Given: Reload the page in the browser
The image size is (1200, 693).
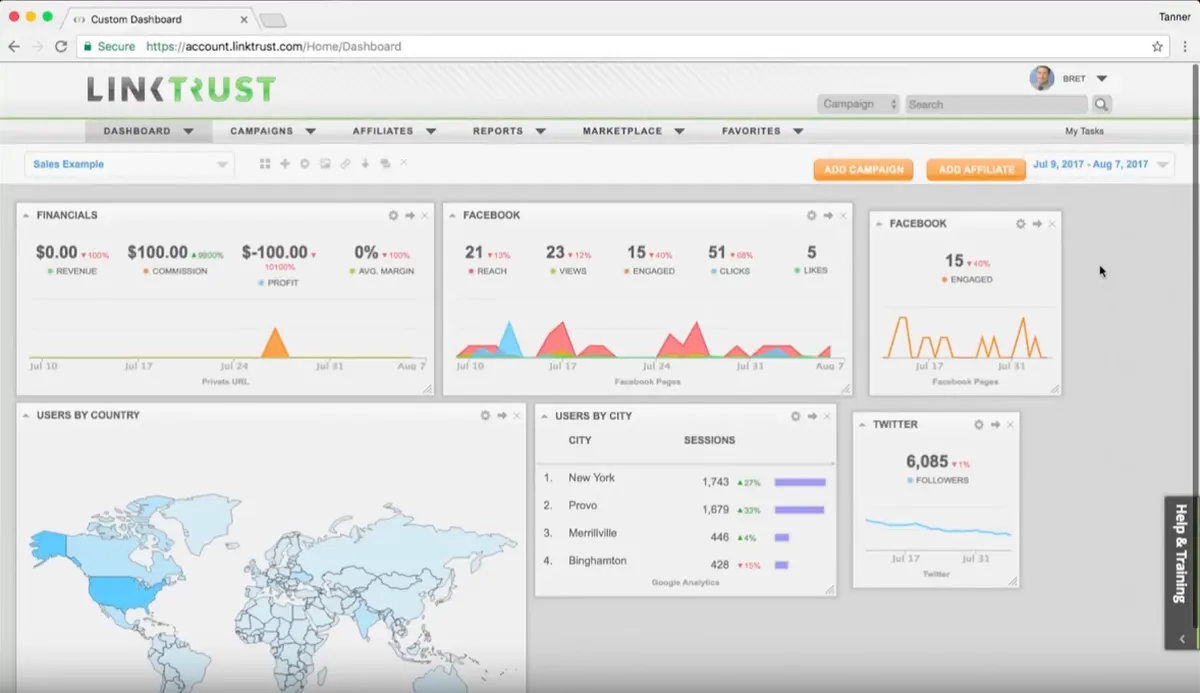Looking at the screenshot, I should point(61,46).
